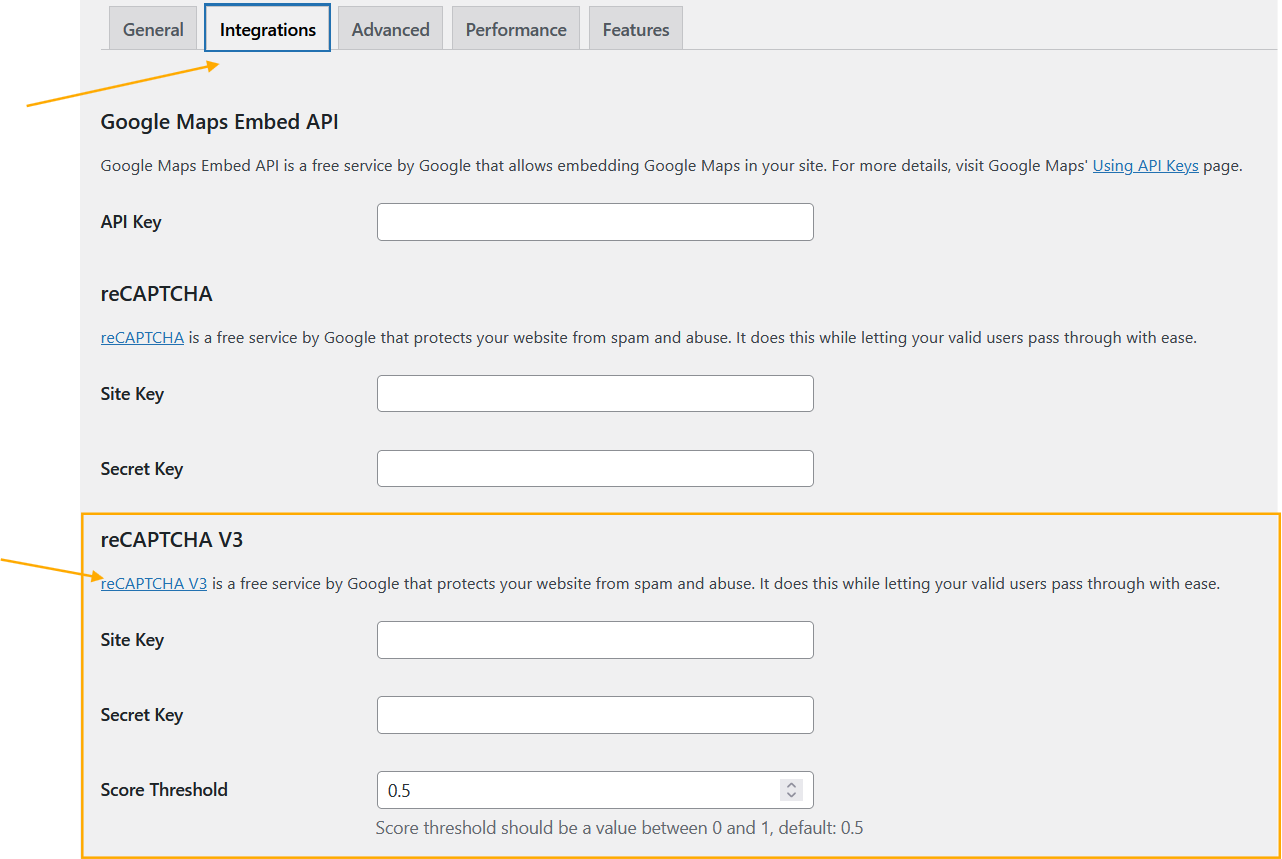The image size is (1282, 859).
Task: Click the reCAPTCHA V3 Secret Key field
Action: point(595,715)
